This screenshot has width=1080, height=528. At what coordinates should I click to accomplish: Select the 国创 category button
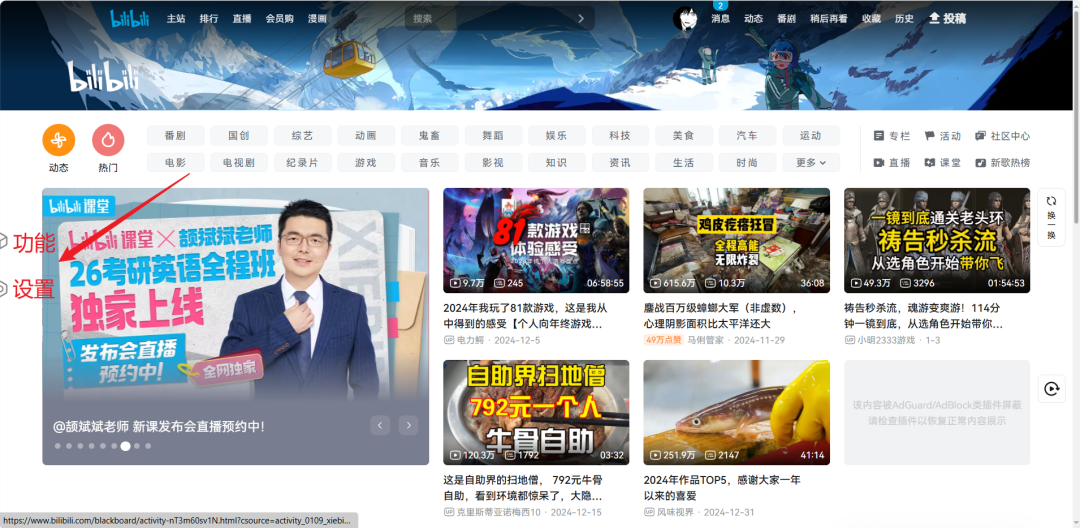click(x=239, y=136)
